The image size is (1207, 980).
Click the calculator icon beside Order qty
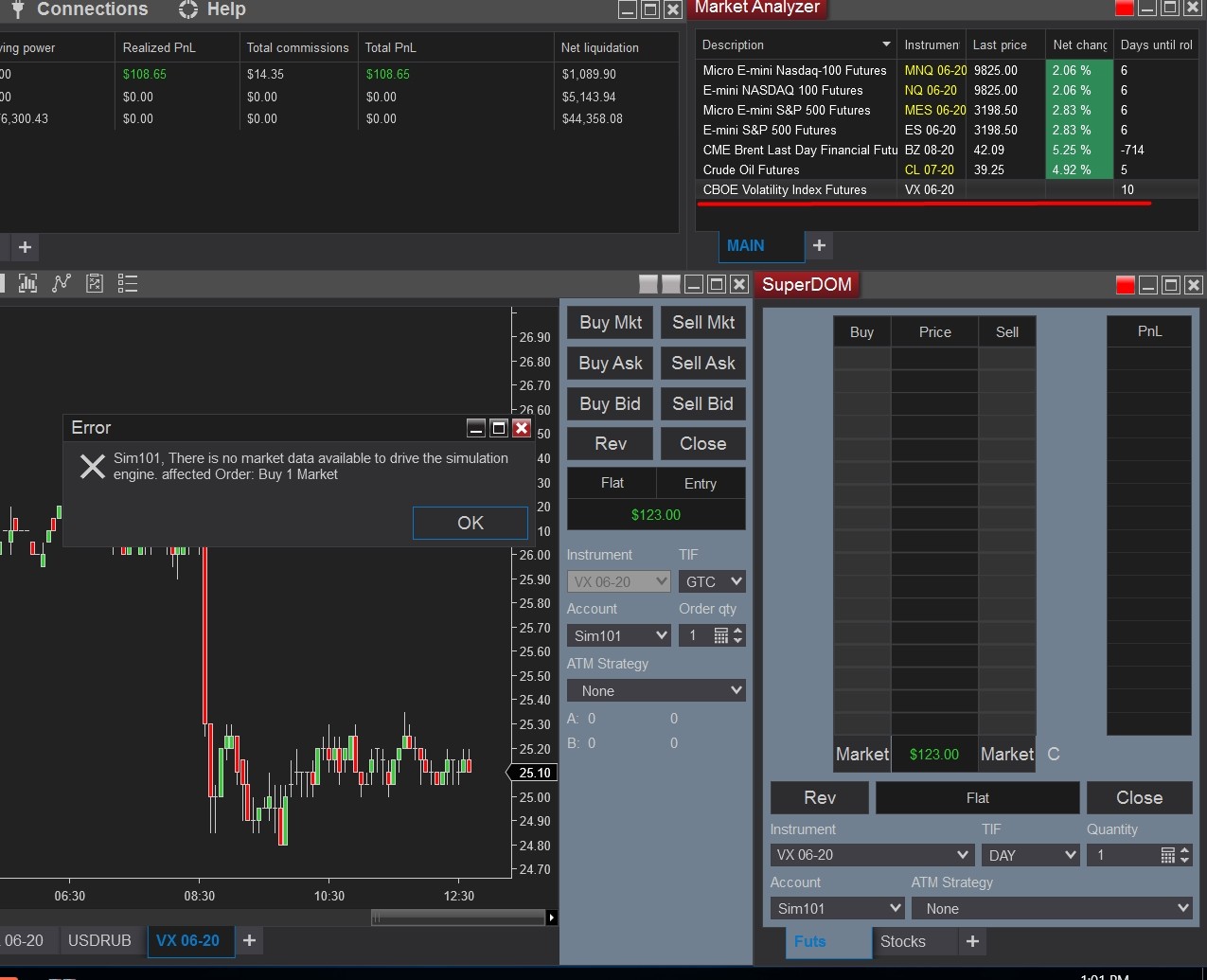[721, 635]
